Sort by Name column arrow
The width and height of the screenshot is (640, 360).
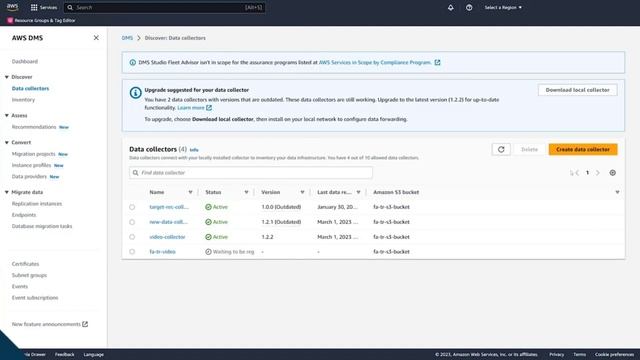click(190, 192)
